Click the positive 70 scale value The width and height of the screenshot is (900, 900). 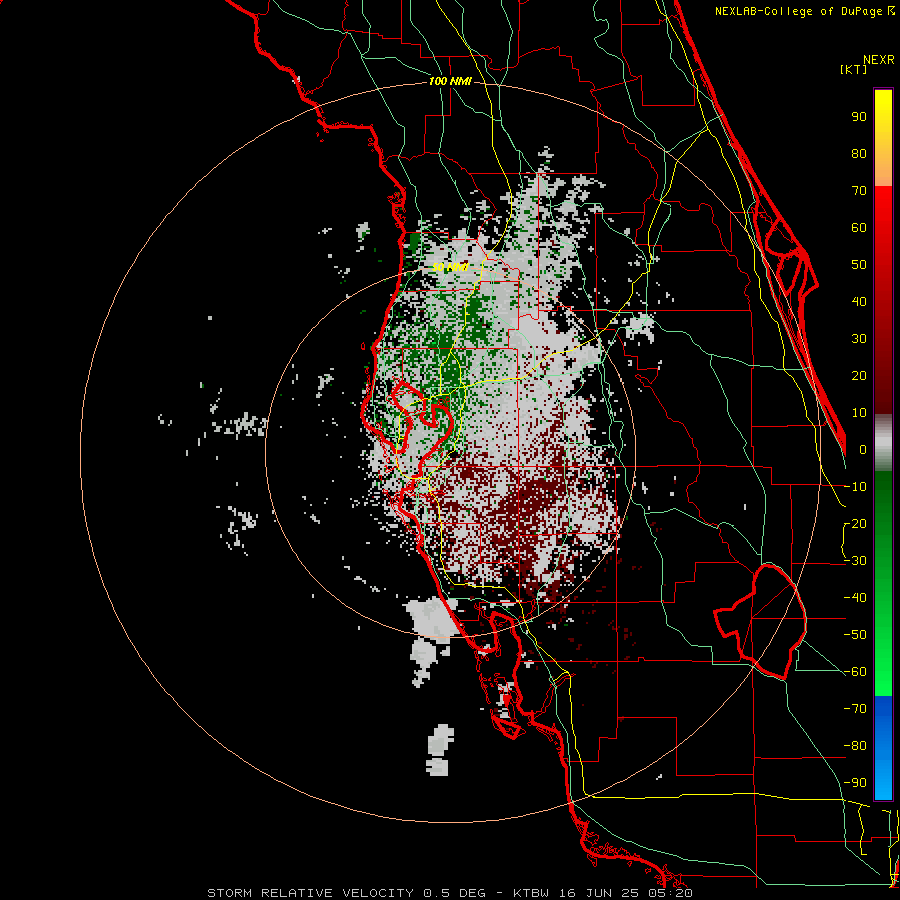(859, 191)
